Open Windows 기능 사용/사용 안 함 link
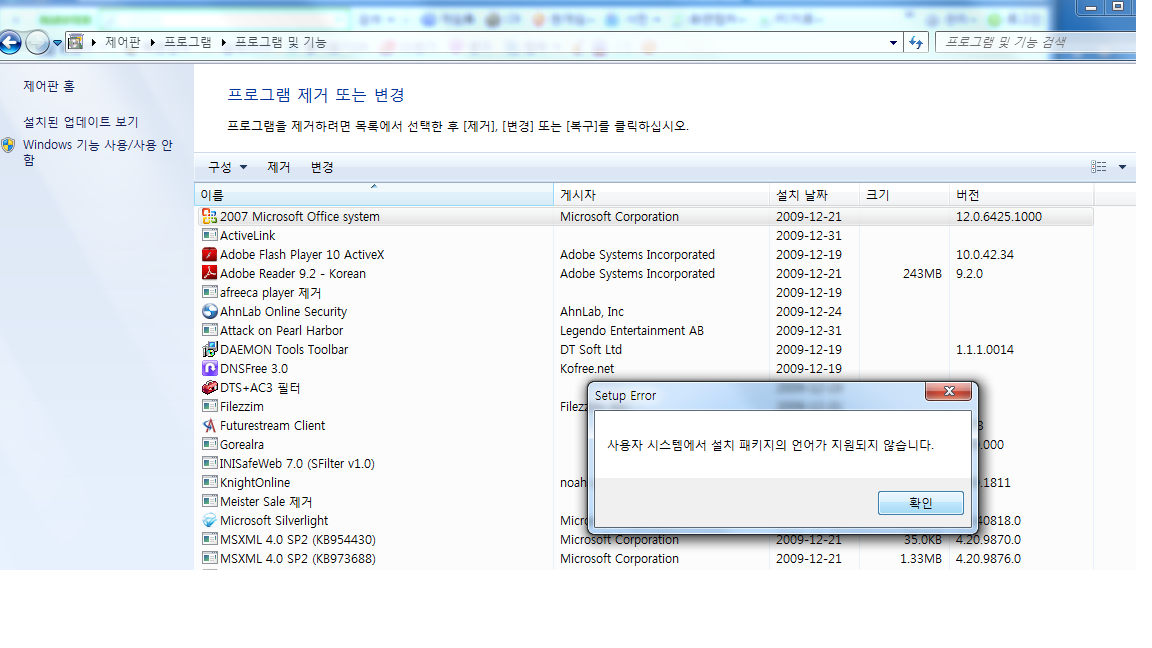 pyautogui.click(x=97, y=152)
